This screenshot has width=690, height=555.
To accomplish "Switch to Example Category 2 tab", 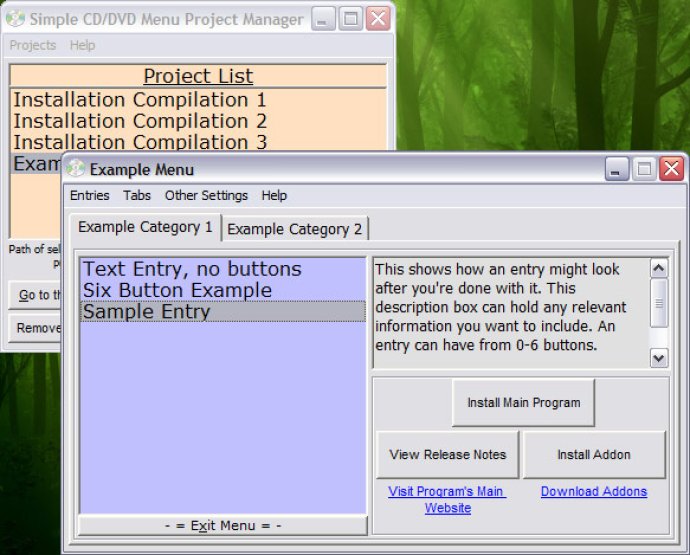I will point(295,229).
